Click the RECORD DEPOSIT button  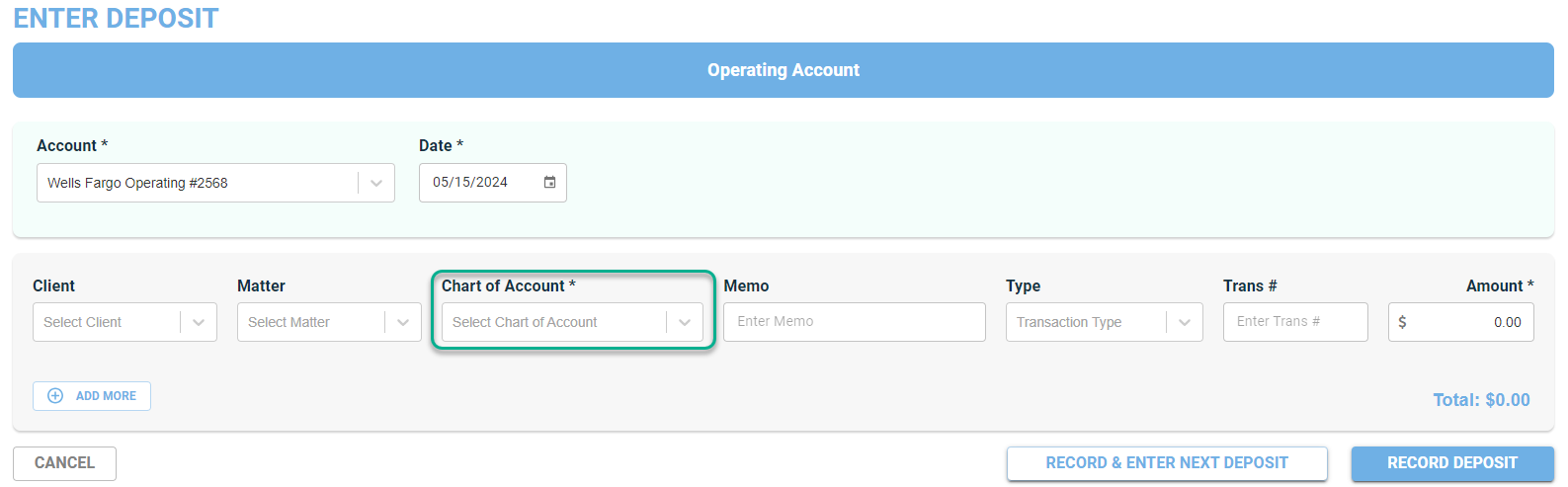tap(1452, 463)
